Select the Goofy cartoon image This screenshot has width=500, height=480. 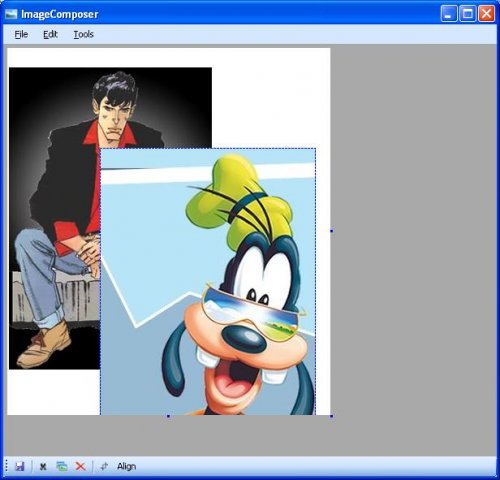208,282
